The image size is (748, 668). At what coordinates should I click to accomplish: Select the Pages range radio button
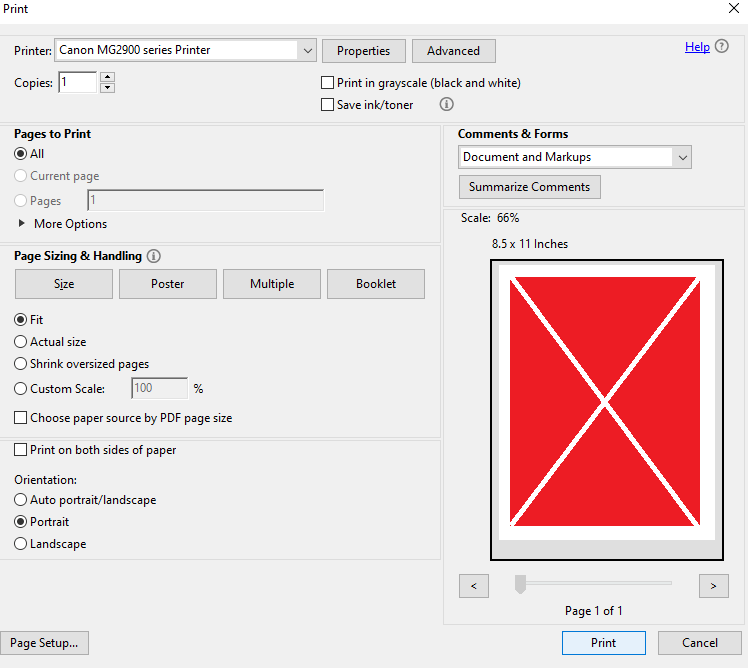(21, 200)
